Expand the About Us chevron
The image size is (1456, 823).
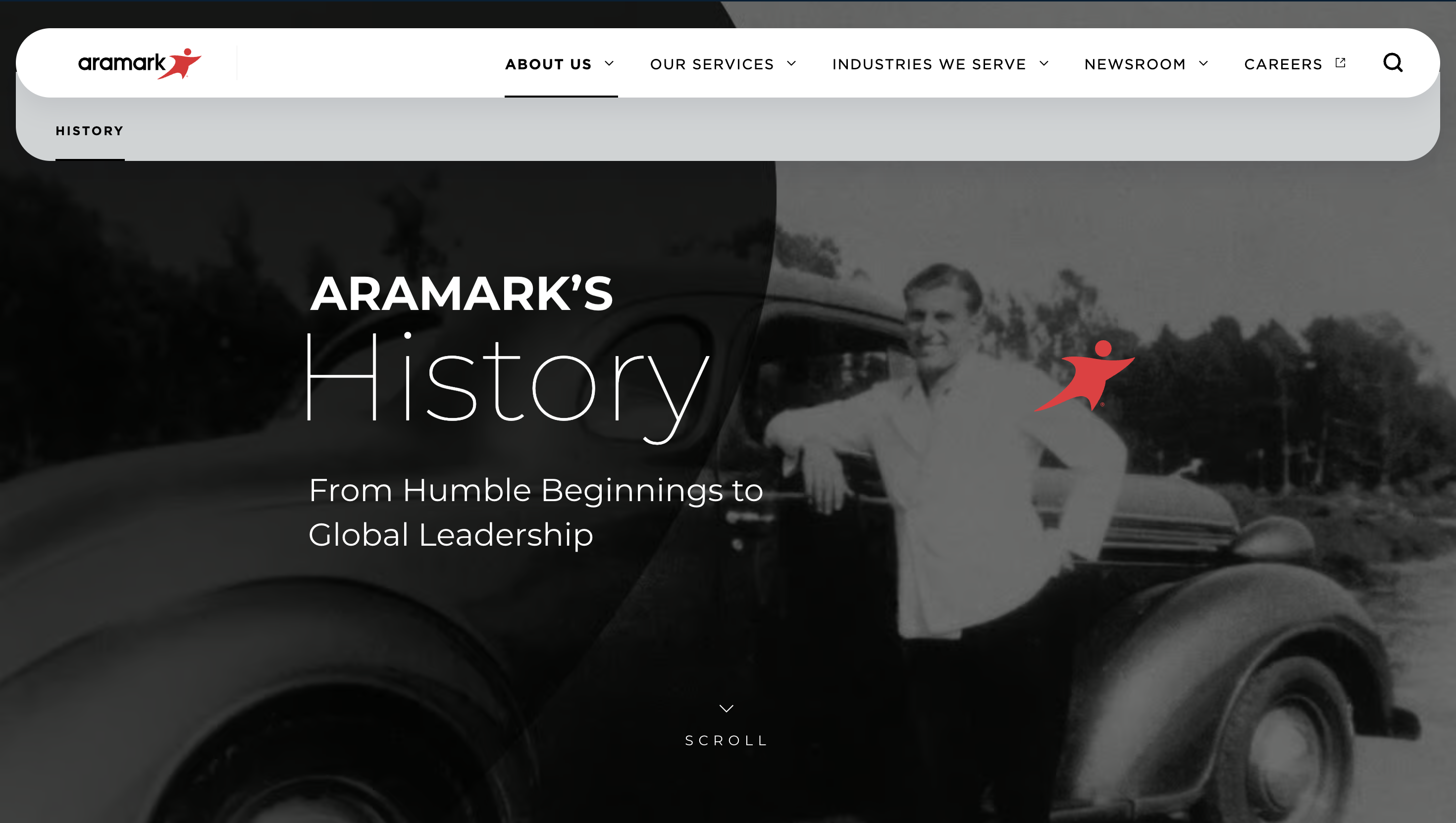pos(609,63)
